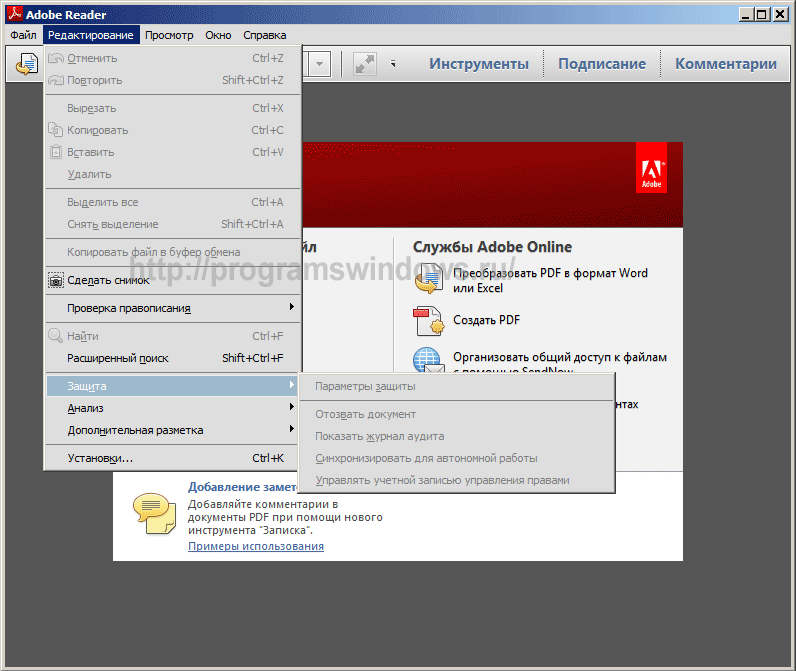Viewport: 796px width, 671px height.
Task: Click the globe file sharing icon
Action: point(428,361)
